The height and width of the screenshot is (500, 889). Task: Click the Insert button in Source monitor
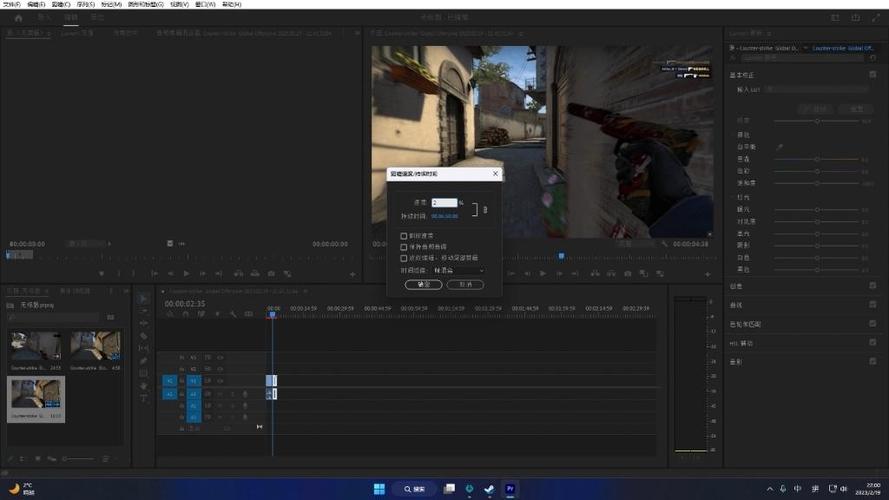[x=238, y=274]
